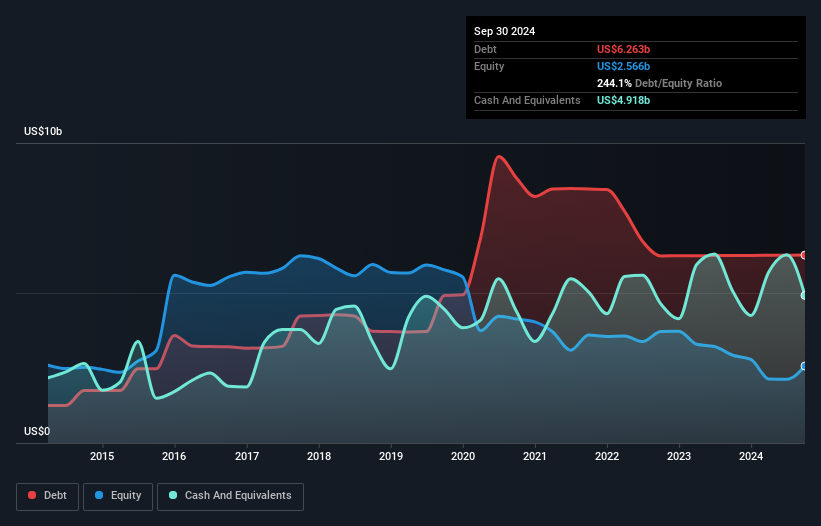821x526 pixels.
Task: Select the 2020 axis label
Action: pos(463,456)
